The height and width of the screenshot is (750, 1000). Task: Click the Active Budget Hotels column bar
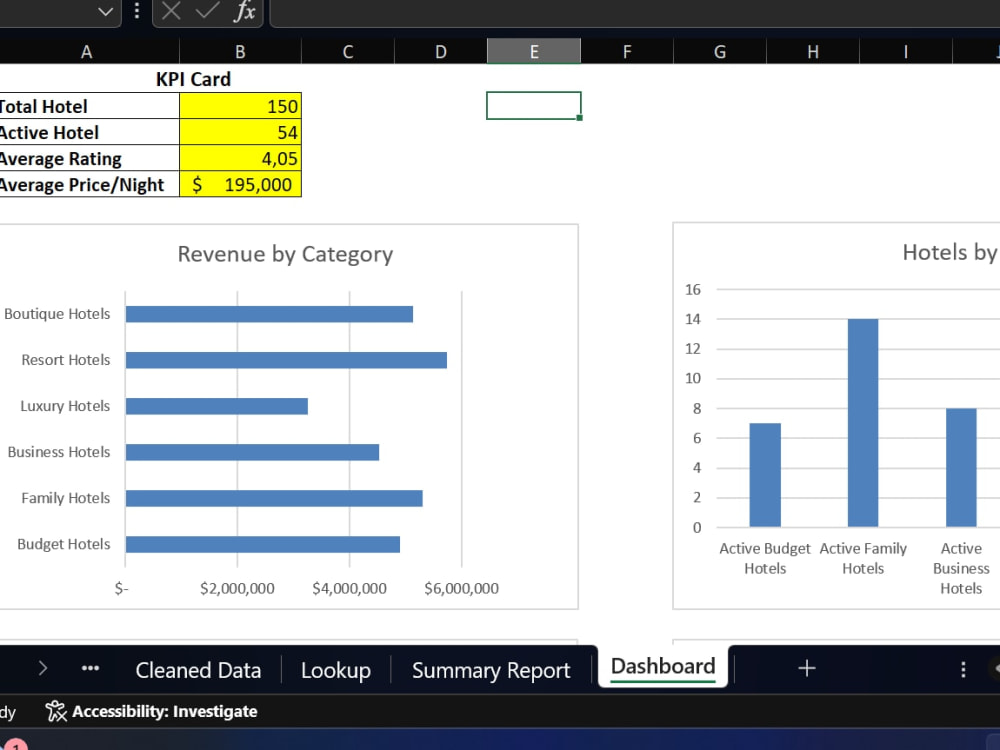[x=765, y=475]
